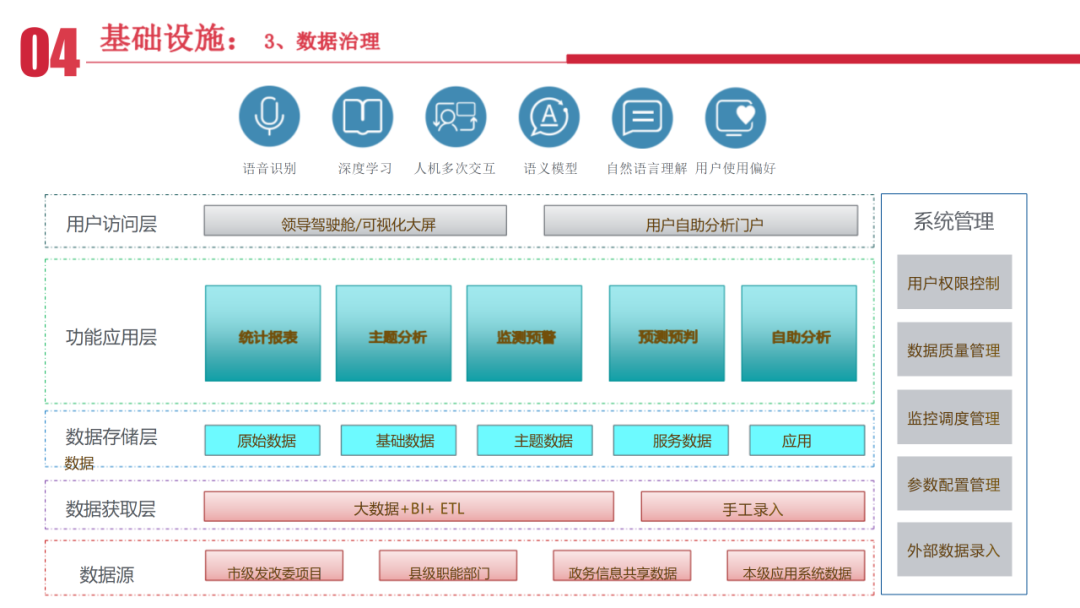
Task: Click the 大数据+BI+ ETL bar
Action: (409, 507)
